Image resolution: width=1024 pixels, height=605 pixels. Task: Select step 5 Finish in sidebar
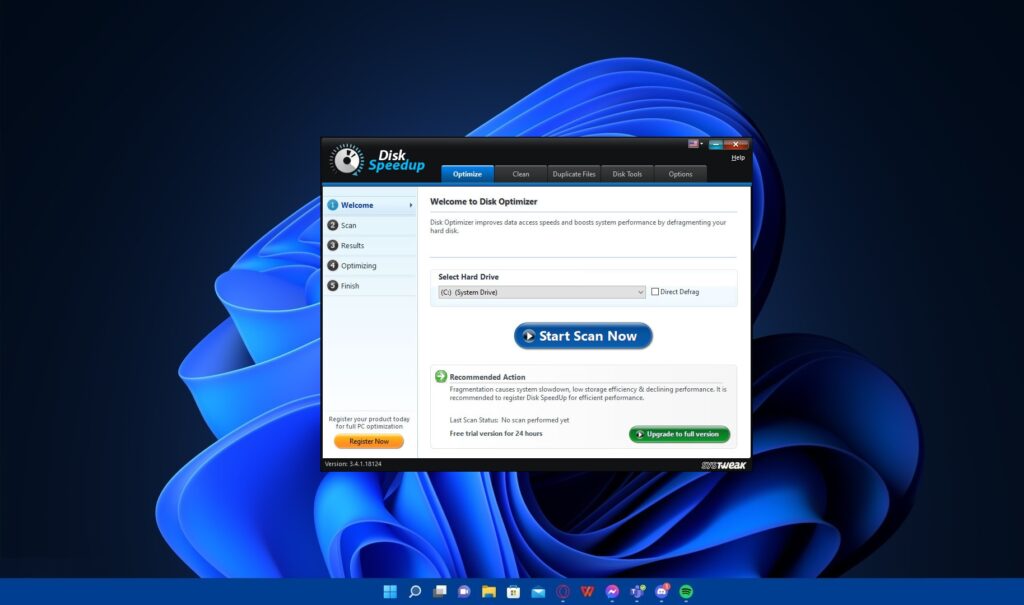tap(370, 286)
